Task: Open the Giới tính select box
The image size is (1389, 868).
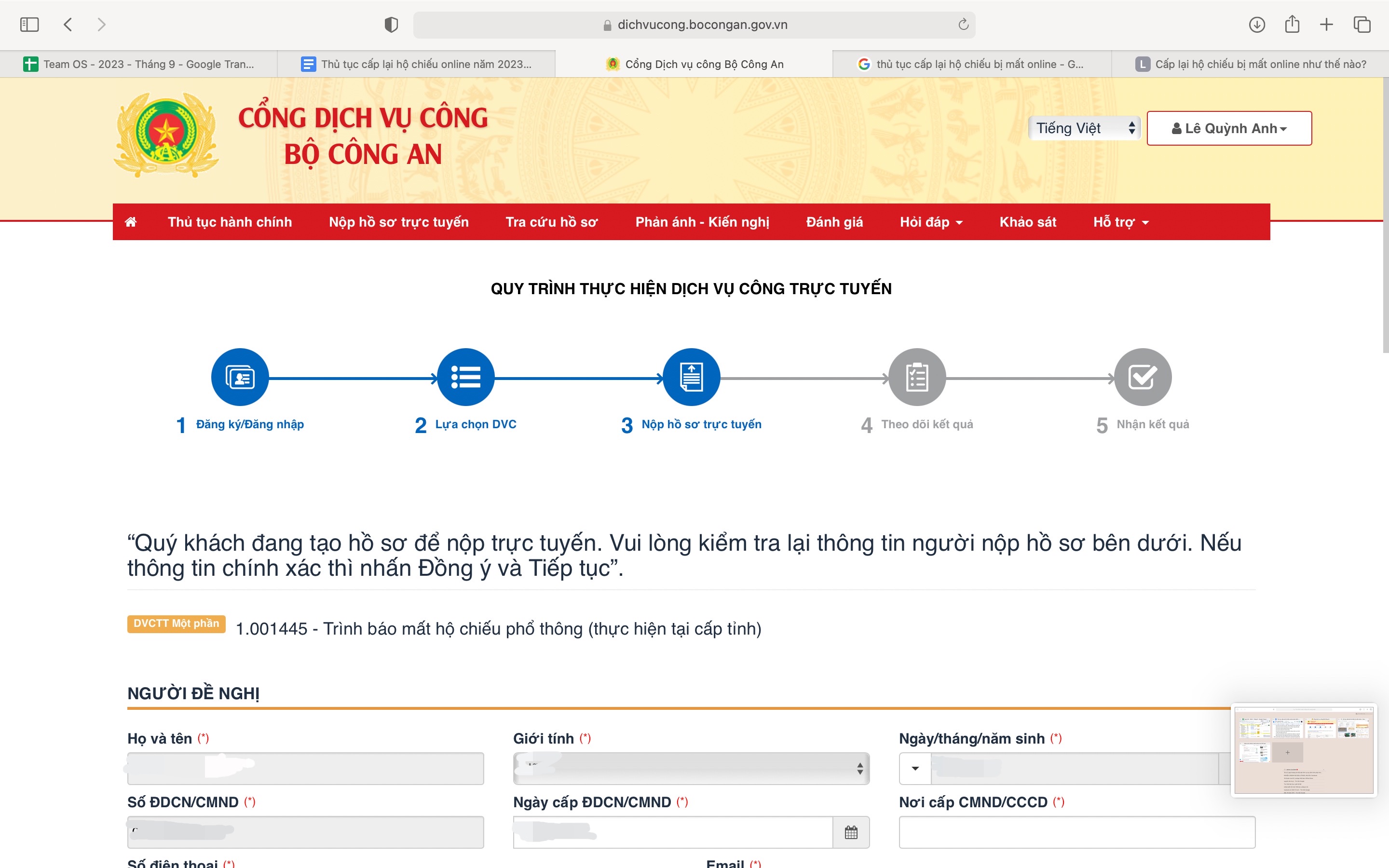Action: tap(691, 768)
